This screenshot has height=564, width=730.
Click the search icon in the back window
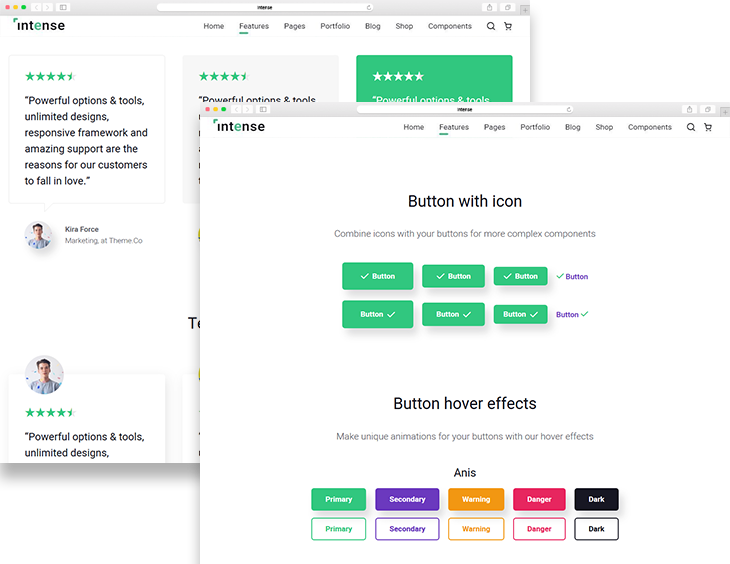491,27
